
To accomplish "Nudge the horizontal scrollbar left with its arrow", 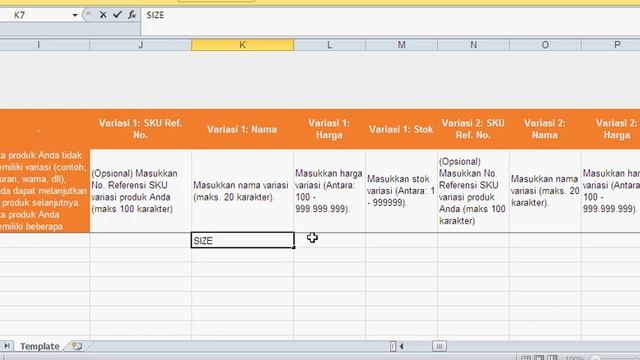I will (402, 347).
